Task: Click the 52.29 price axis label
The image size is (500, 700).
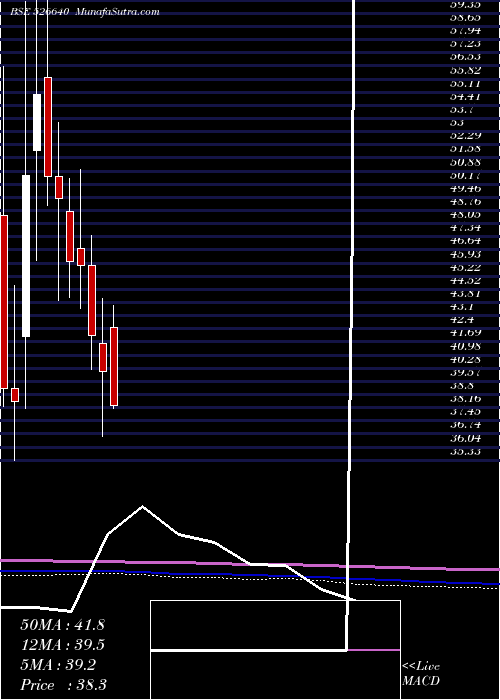Action: coord(465,136)
